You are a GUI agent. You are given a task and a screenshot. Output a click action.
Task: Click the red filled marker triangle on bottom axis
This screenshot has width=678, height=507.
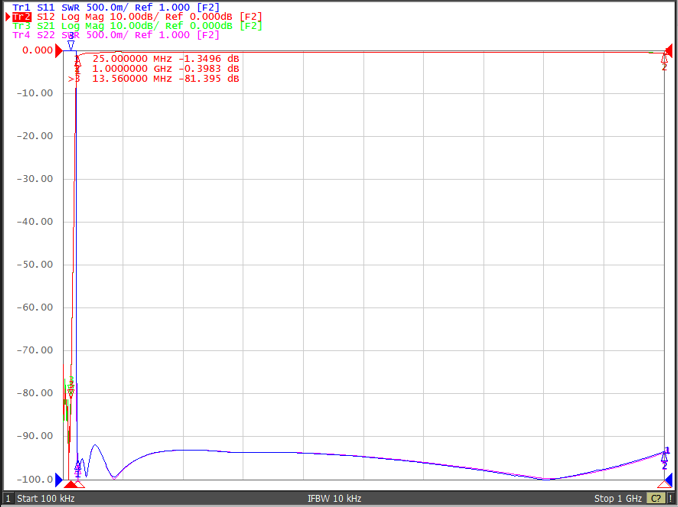(70, 484)
